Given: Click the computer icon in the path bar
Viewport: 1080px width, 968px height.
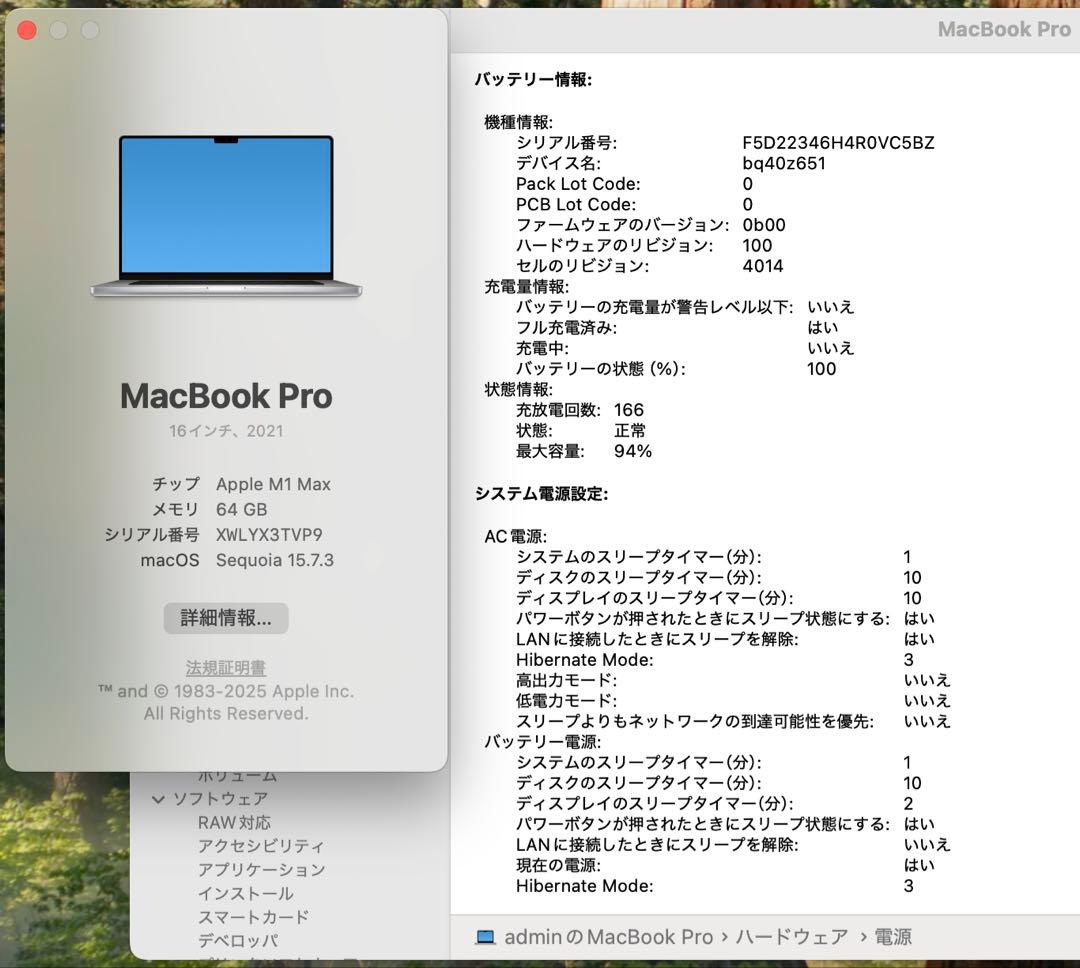Looking at the screenshot, I should point(486,937).
